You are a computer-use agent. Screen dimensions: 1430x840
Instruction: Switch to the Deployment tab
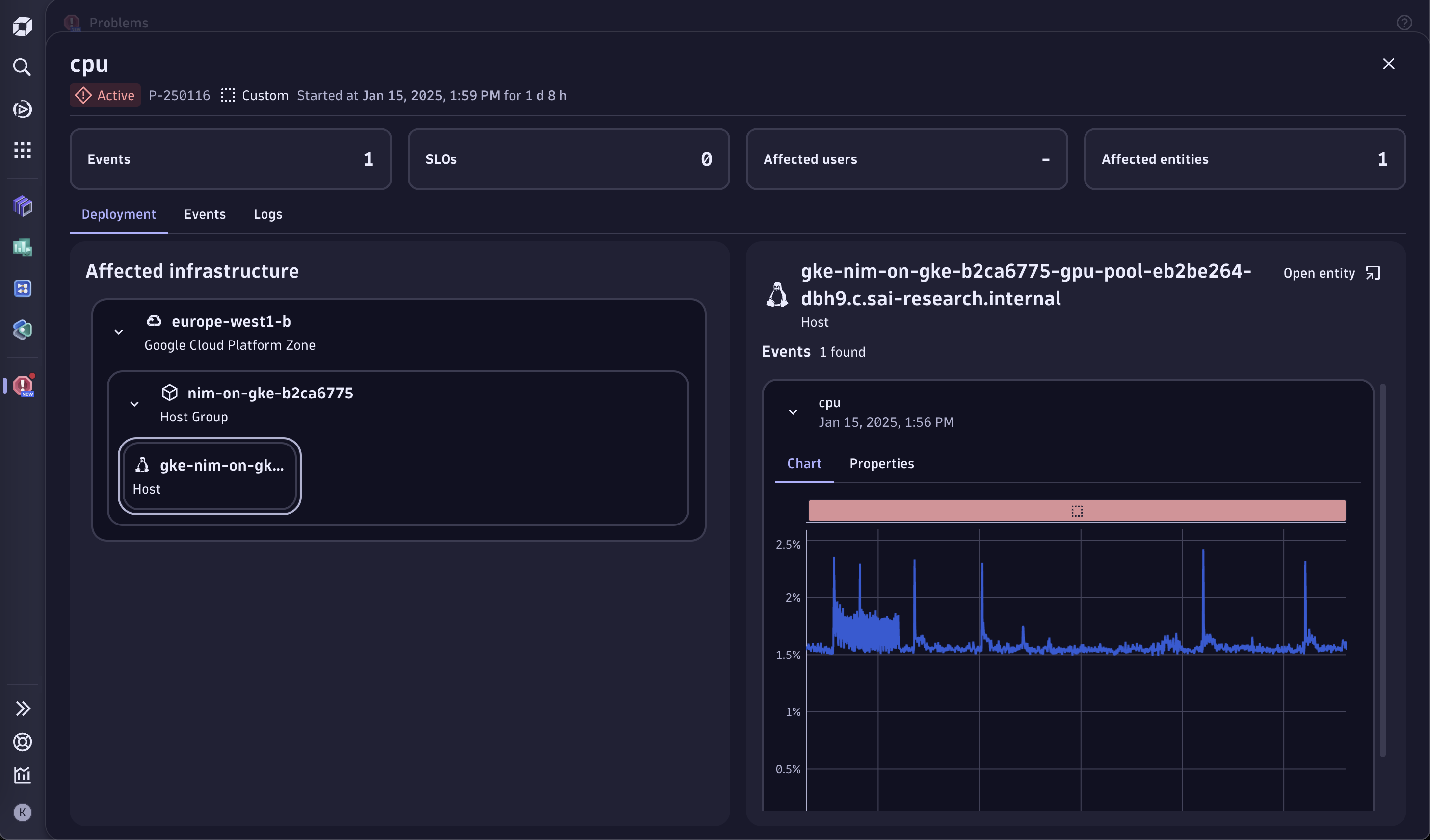coord(119,214)
